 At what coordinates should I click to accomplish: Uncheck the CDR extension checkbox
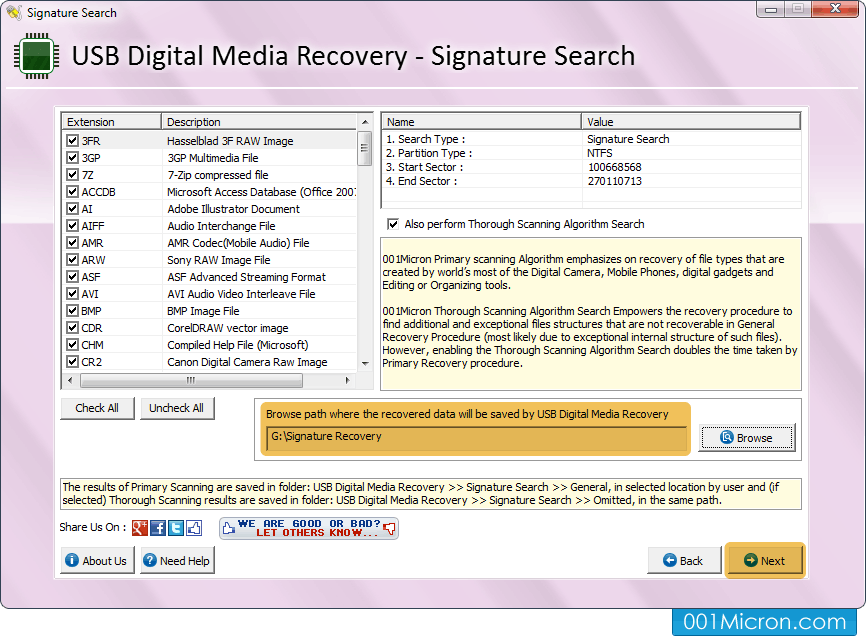(72, 328)
